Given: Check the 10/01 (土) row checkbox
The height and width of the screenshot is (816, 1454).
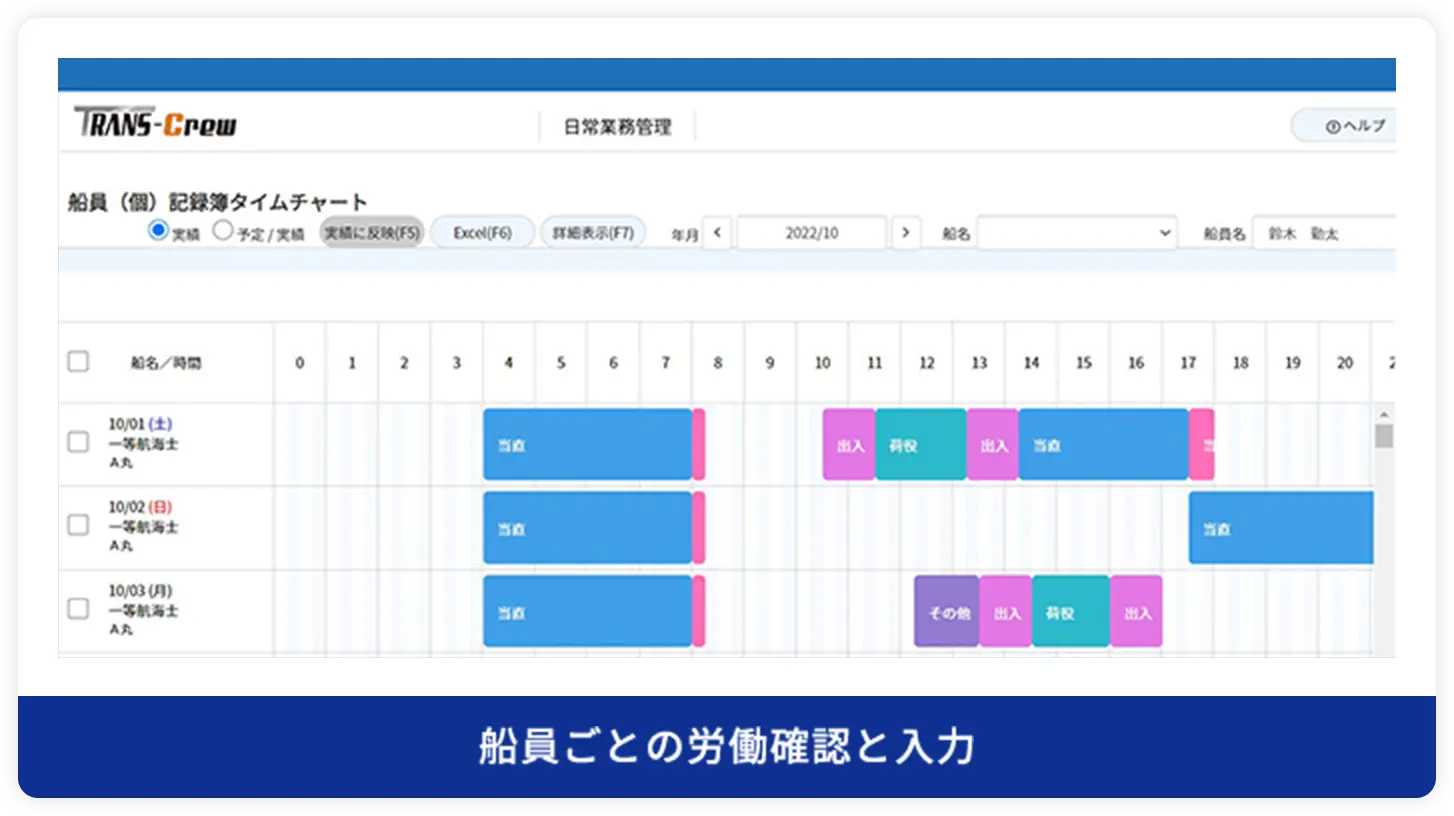Looking at the screenshot, I should (78, 442).
